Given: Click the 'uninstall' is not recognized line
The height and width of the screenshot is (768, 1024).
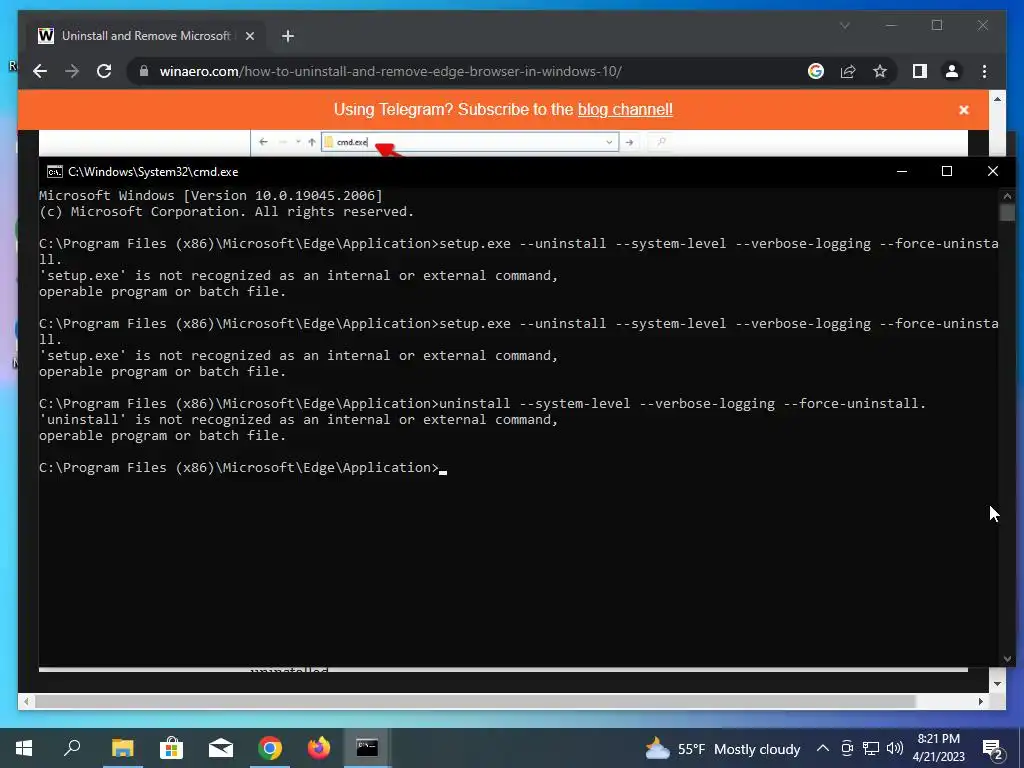Looking at the screenshot, I should click(x=298, y=419).
